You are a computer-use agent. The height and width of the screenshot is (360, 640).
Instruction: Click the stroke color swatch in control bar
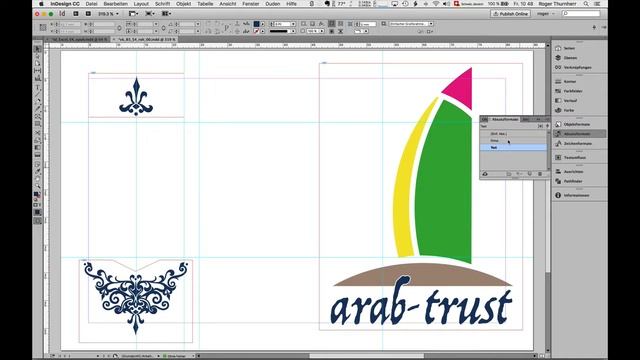tap(256, 31)
